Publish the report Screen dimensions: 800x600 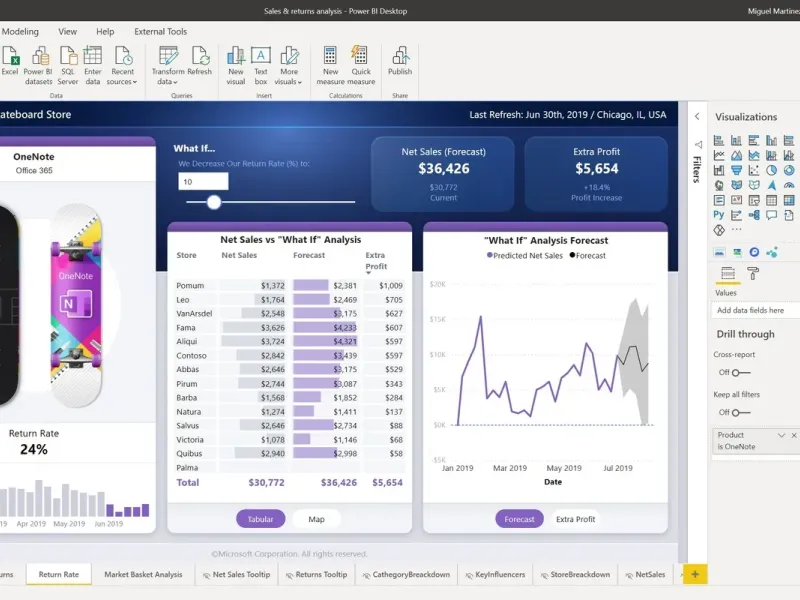click(x=400, y=61)
